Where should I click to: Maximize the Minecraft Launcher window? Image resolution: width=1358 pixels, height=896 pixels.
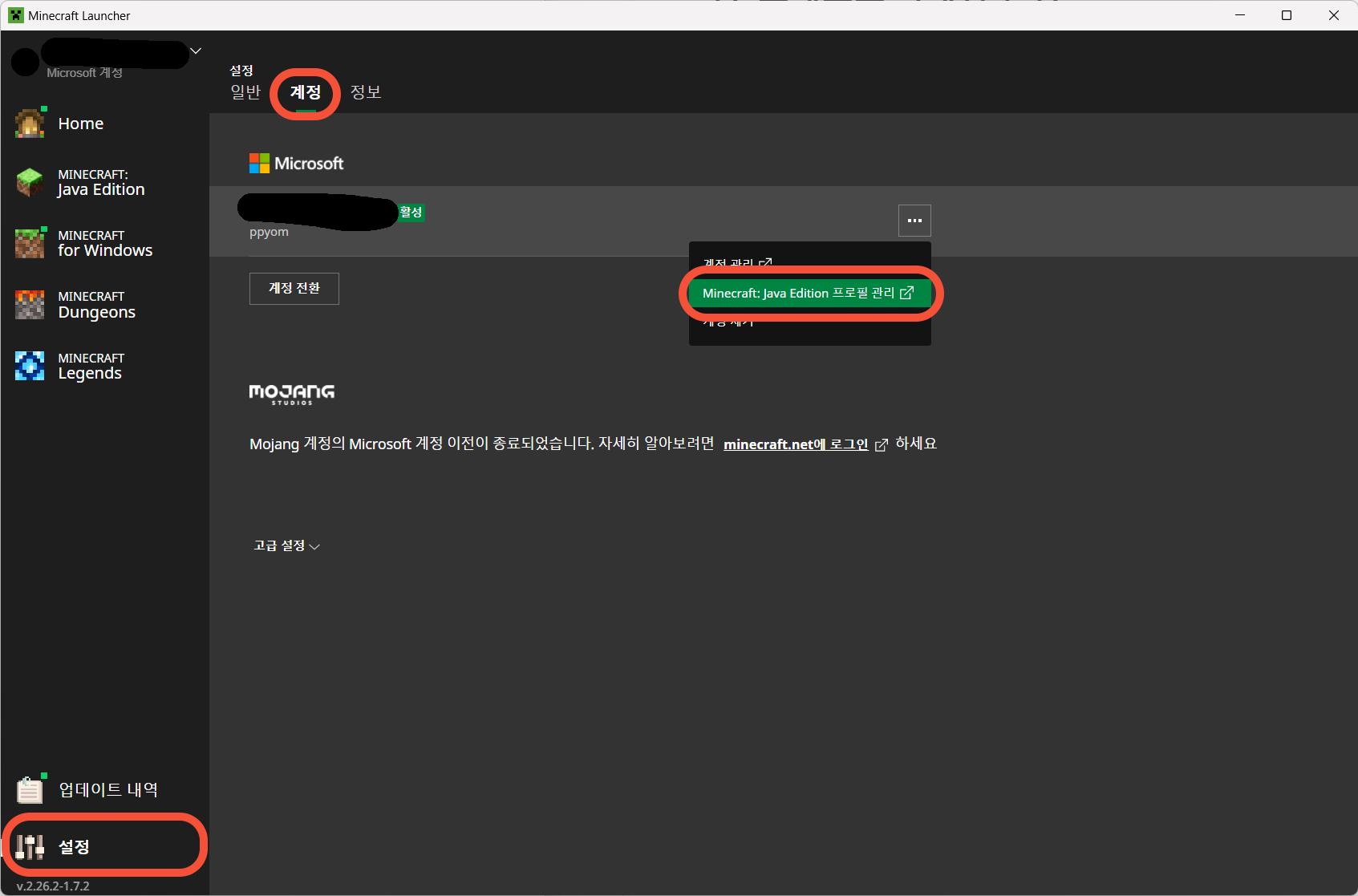[x=1287, y=15]
